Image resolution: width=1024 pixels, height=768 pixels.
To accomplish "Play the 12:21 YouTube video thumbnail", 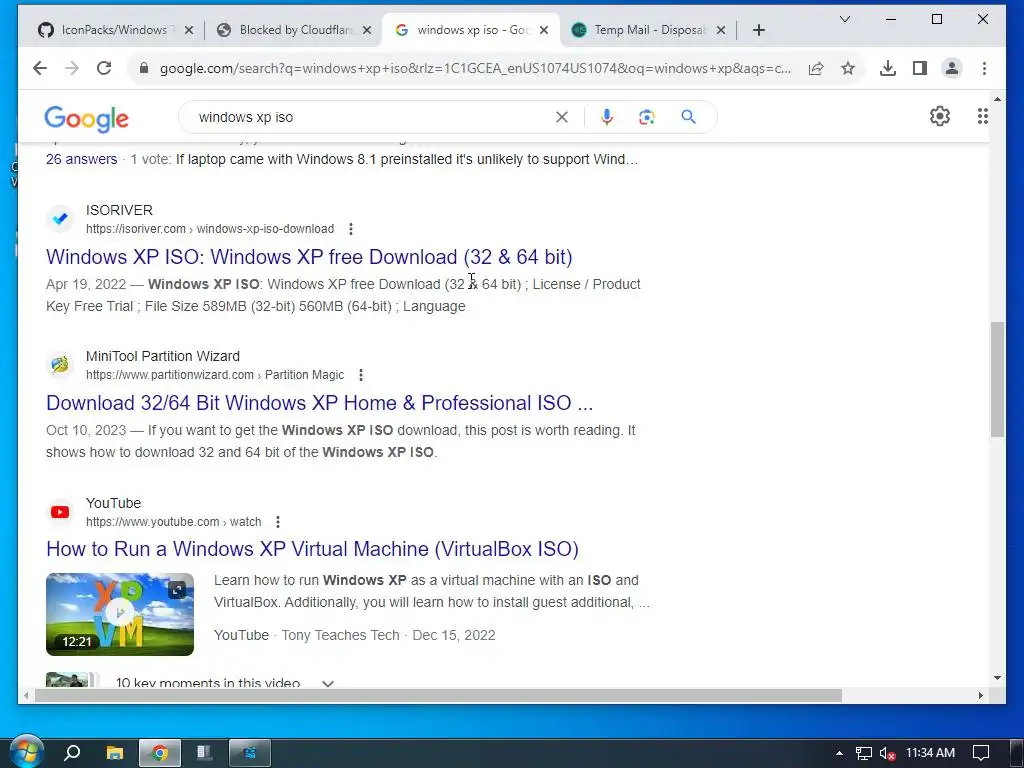I will (120, 614).
